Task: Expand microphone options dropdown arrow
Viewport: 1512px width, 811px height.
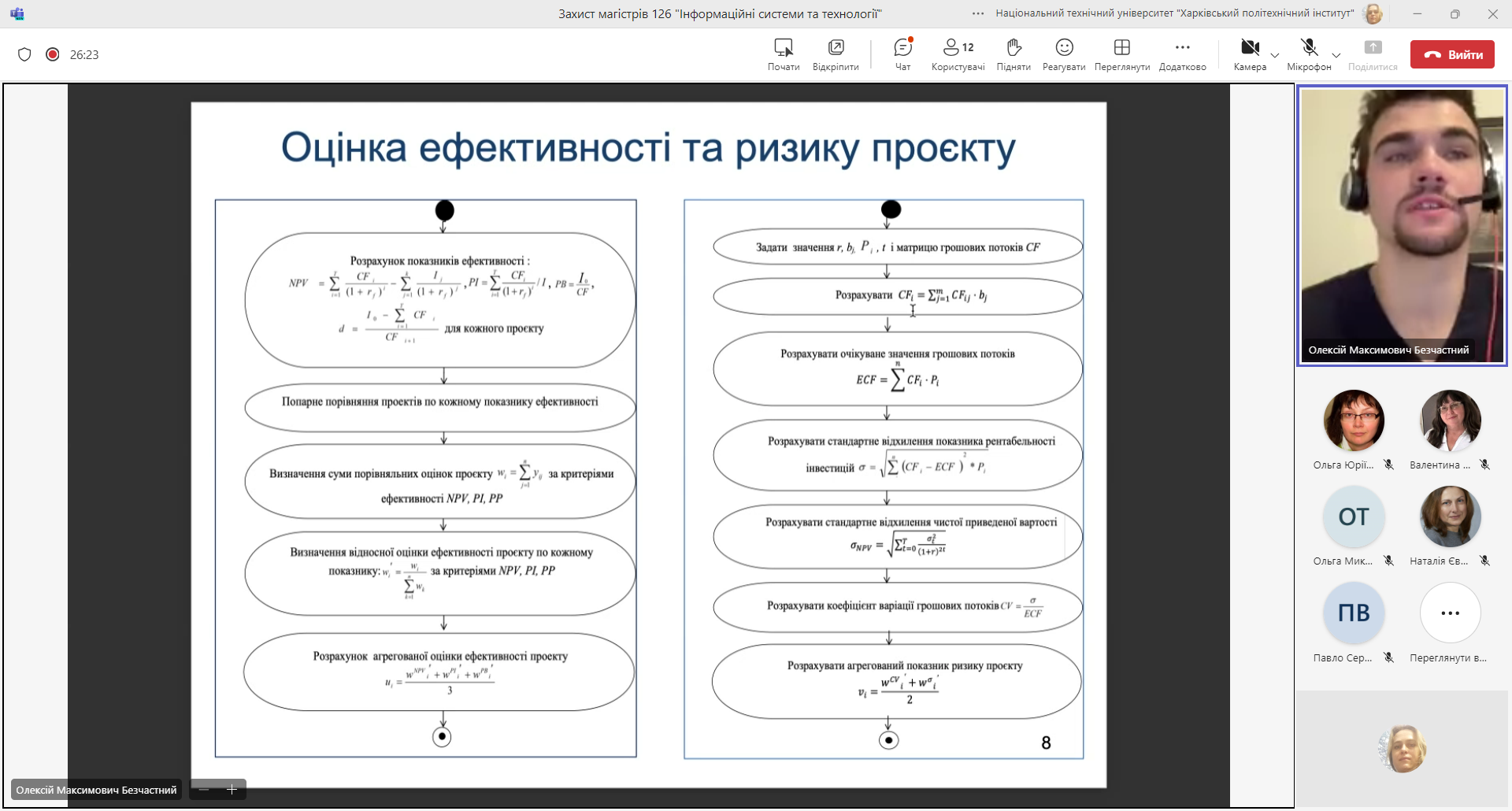Action: pos(1336,55)
